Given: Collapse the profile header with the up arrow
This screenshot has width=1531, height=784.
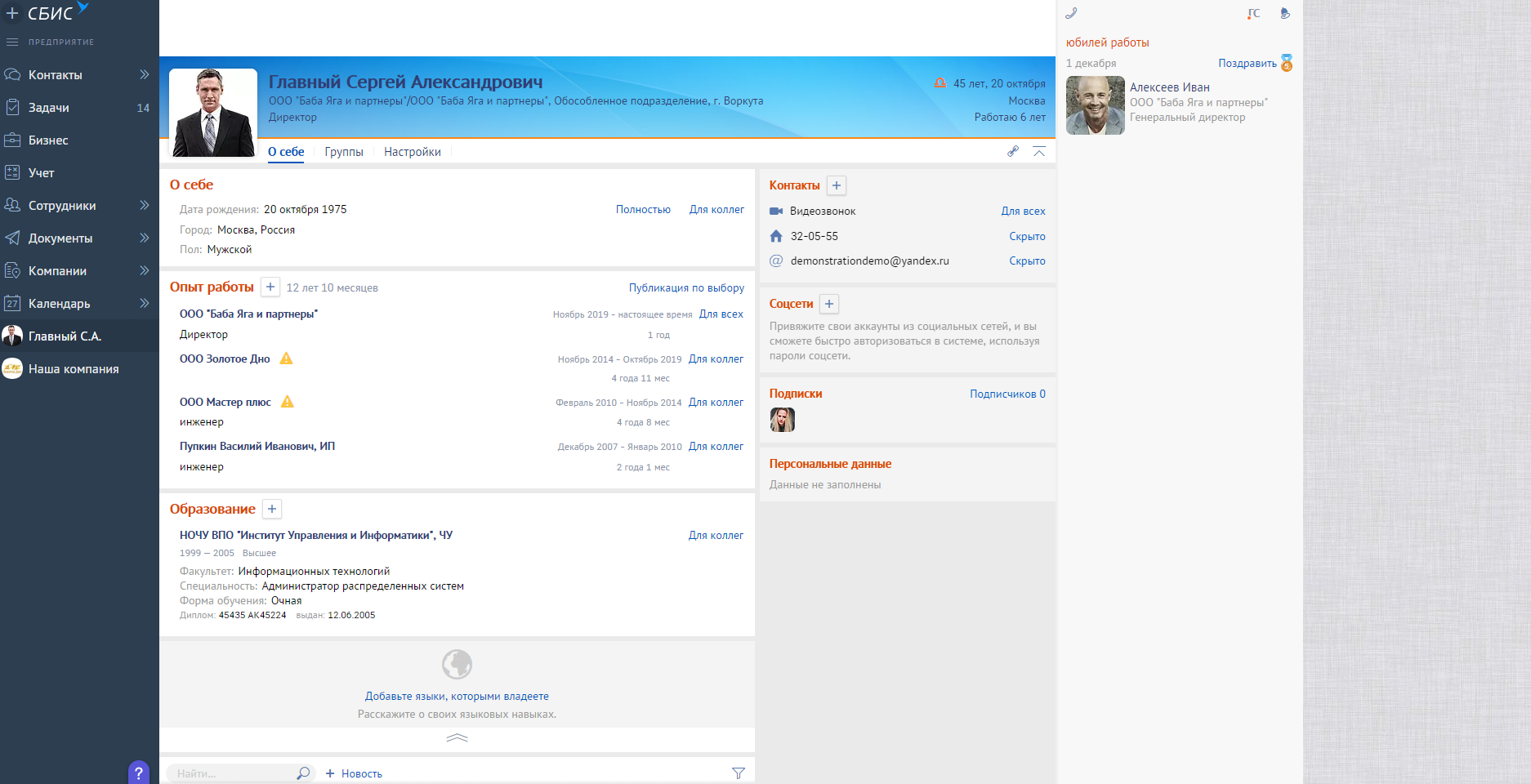Looking at the screenshot, I should pos(1039,151).
